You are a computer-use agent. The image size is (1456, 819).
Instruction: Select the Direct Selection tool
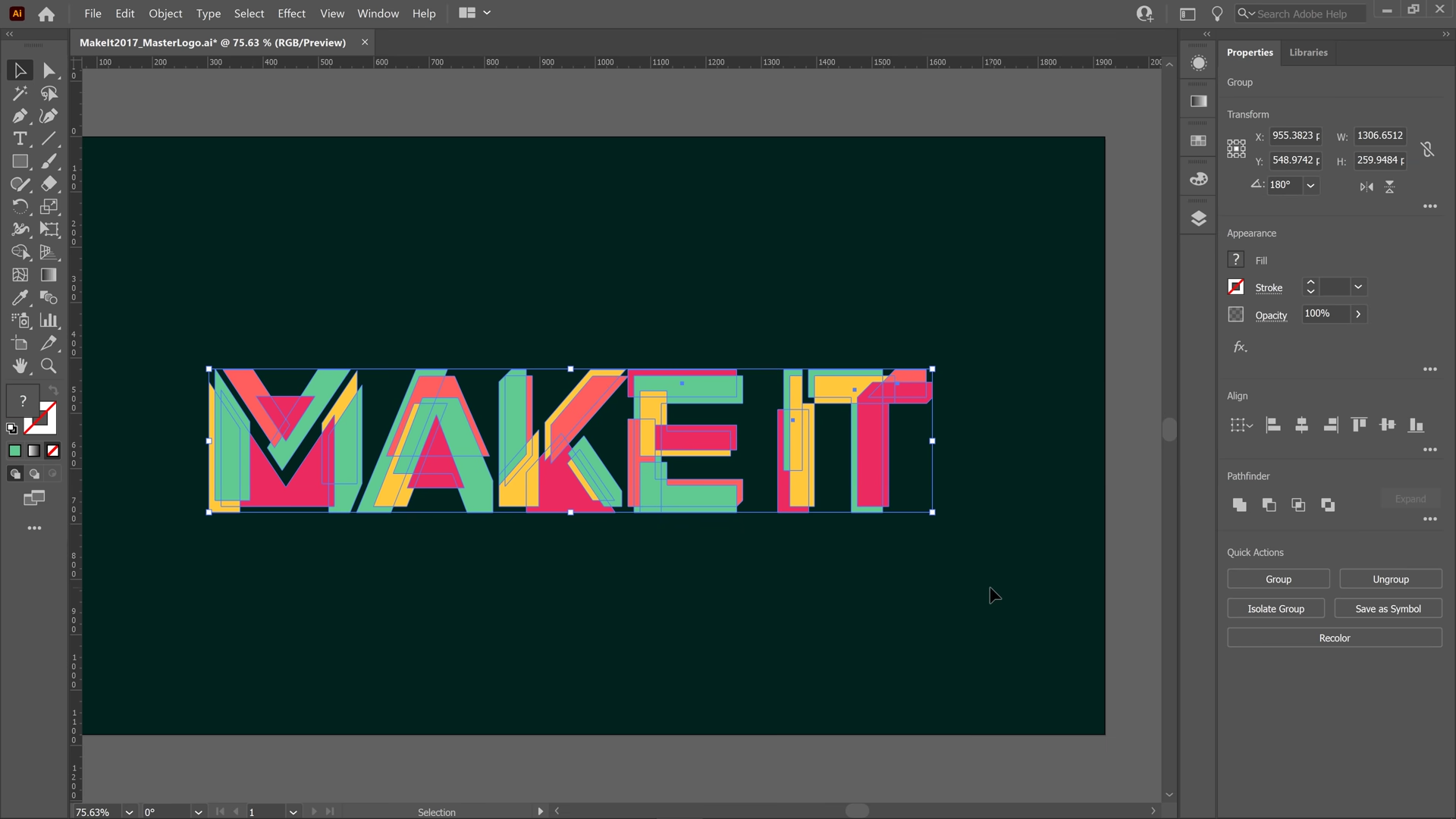click(48, 70)
